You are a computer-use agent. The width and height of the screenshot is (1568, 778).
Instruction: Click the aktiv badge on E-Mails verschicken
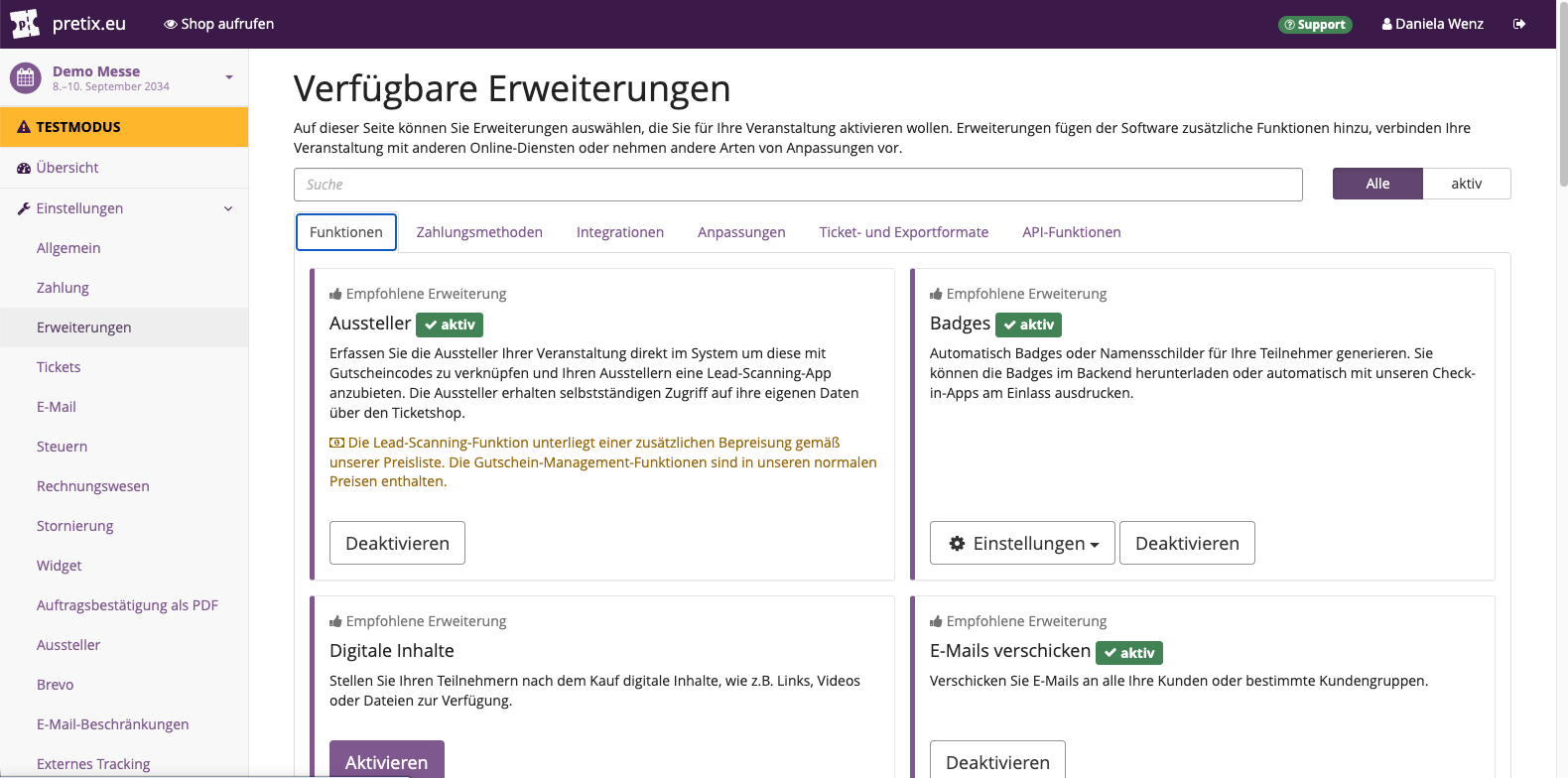(1129, 653)
